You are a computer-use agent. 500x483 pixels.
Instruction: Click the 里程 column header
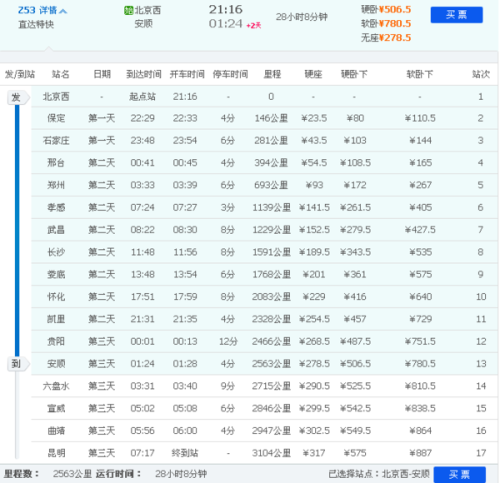pyautogui.click(x=272, y=74)
